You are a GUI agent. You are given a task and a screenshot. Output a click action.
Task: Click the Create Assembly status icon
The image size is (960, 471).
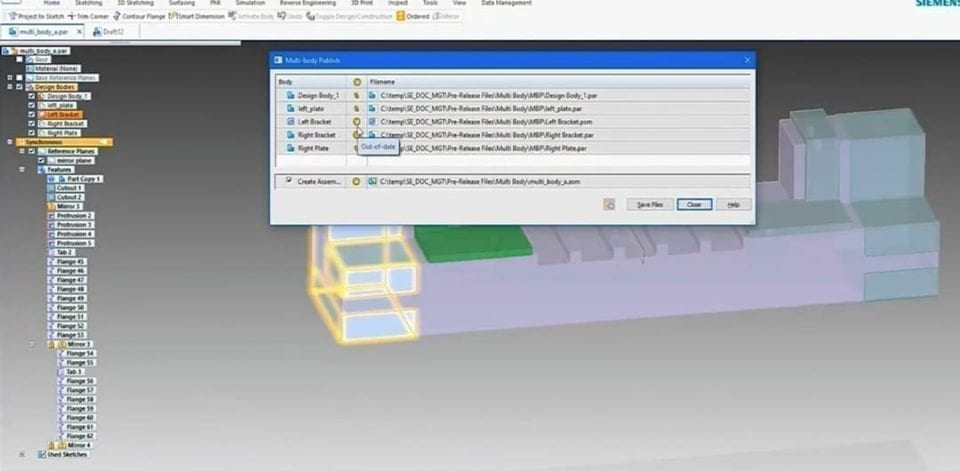click(x=357, y=182)
